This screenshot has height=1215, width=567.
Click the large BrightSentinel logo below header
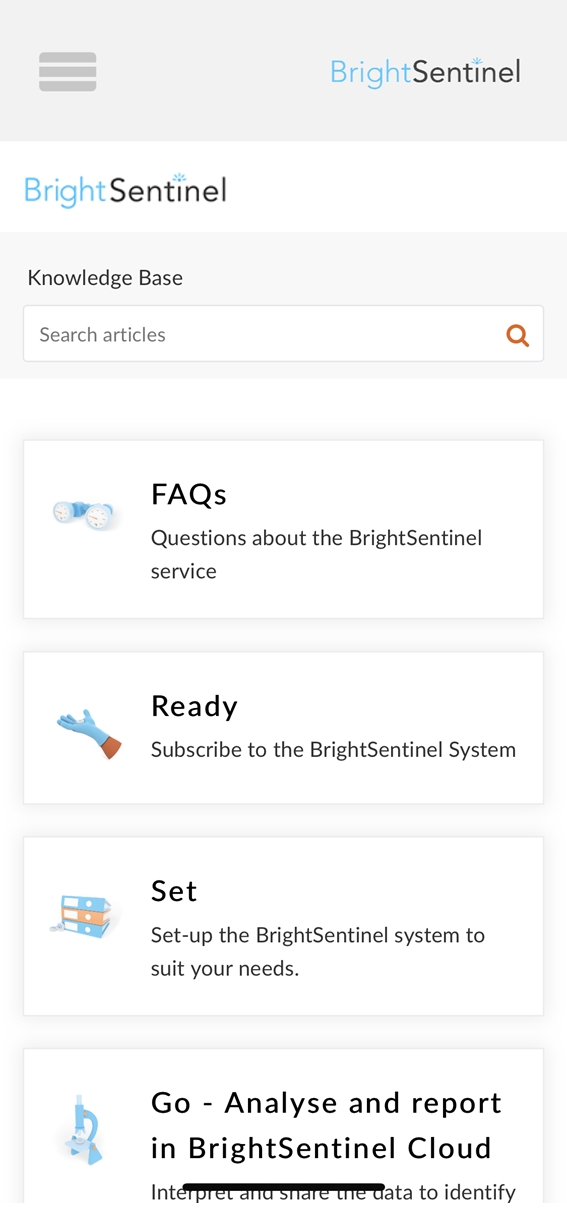126,190
